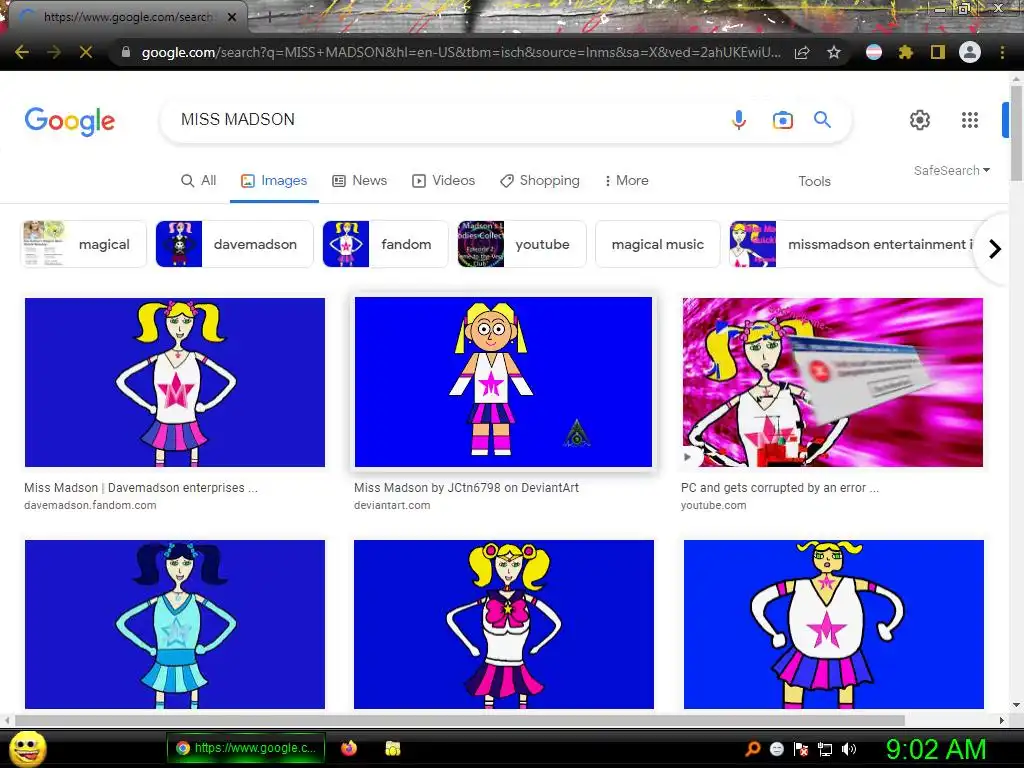
Task: Show more suggestion chips with the right arrow
Action: [995, 249]
